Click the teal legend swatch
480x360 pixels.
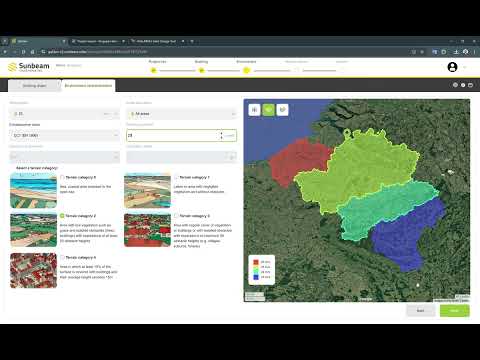(x=256, y=272)
